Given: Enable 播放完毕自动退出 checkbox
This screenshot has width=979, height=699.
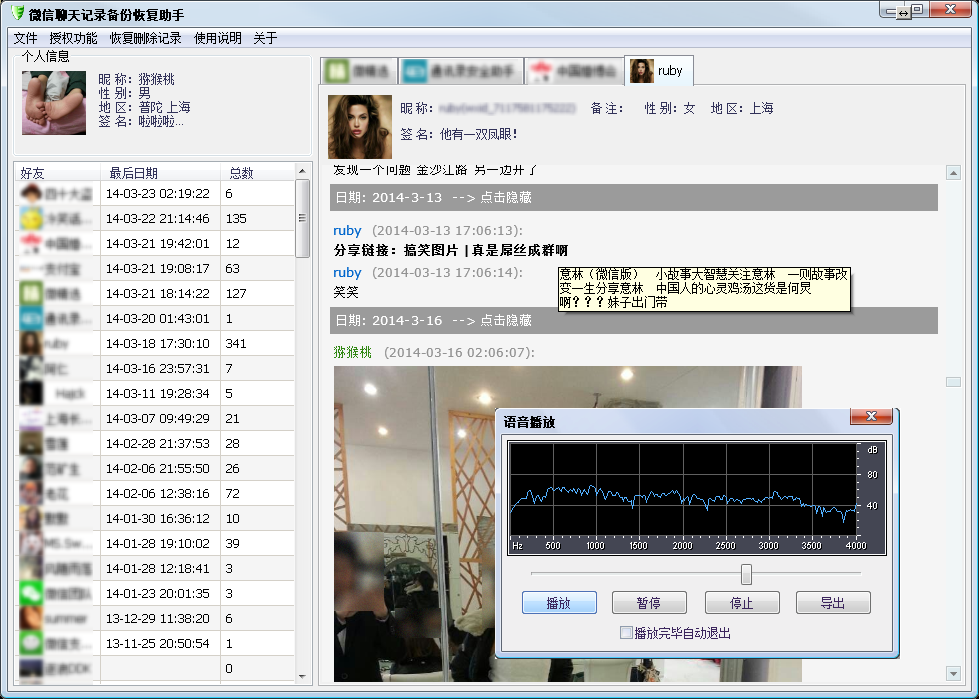Looking at the screenshot, I should pos(626,633).
